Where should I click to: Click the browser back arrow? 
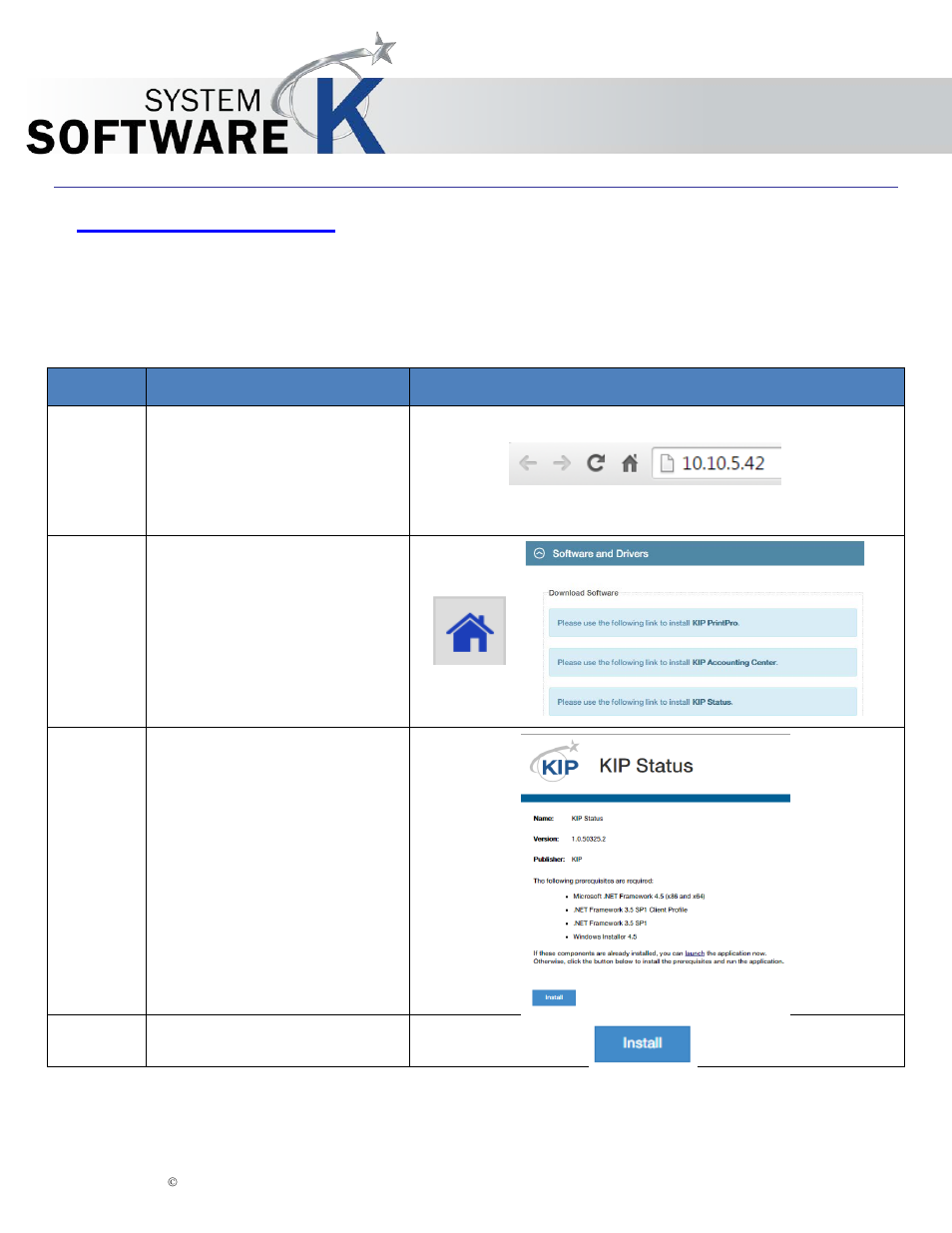528,463
